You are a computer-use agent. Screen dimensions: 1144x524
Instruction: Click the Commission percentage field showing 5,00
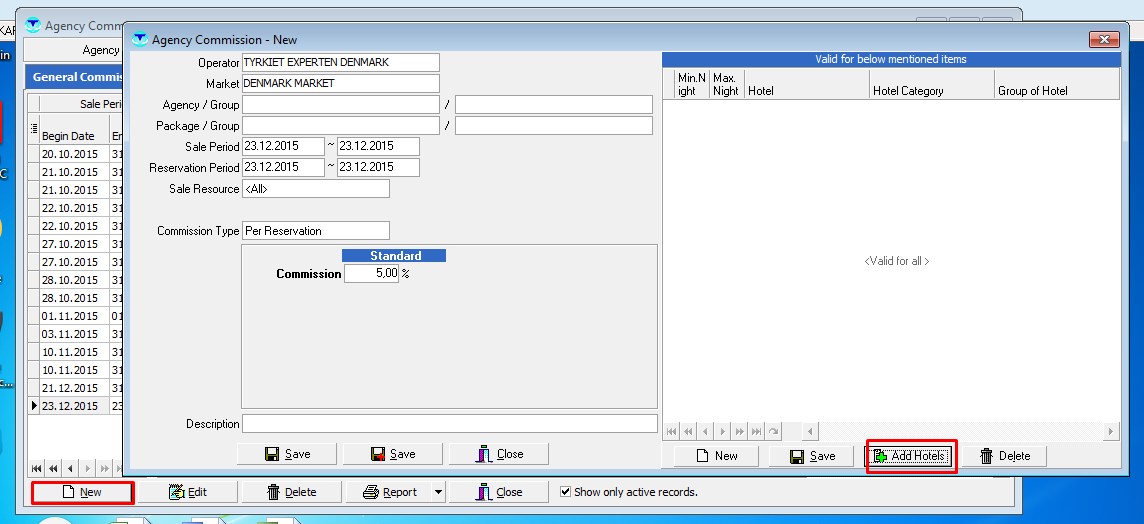pos(371,273)
